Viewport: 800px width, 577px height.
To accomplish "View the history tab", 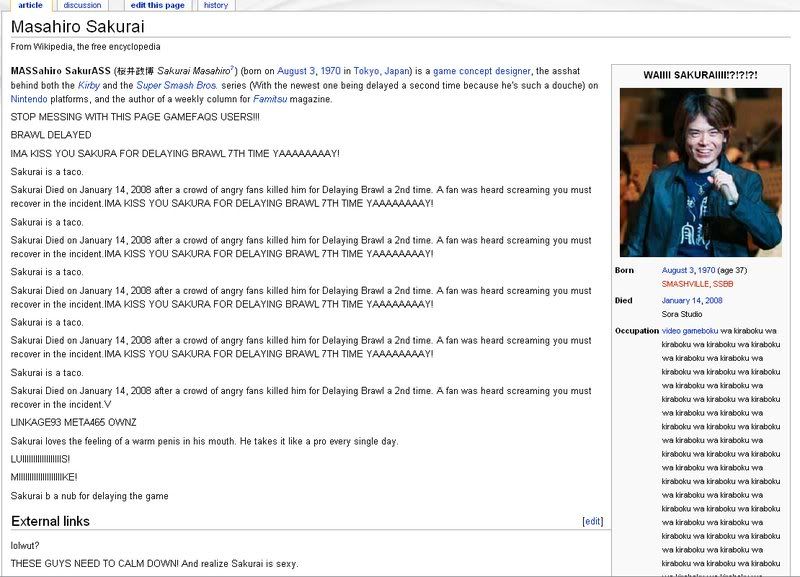I will click(216, 5).
